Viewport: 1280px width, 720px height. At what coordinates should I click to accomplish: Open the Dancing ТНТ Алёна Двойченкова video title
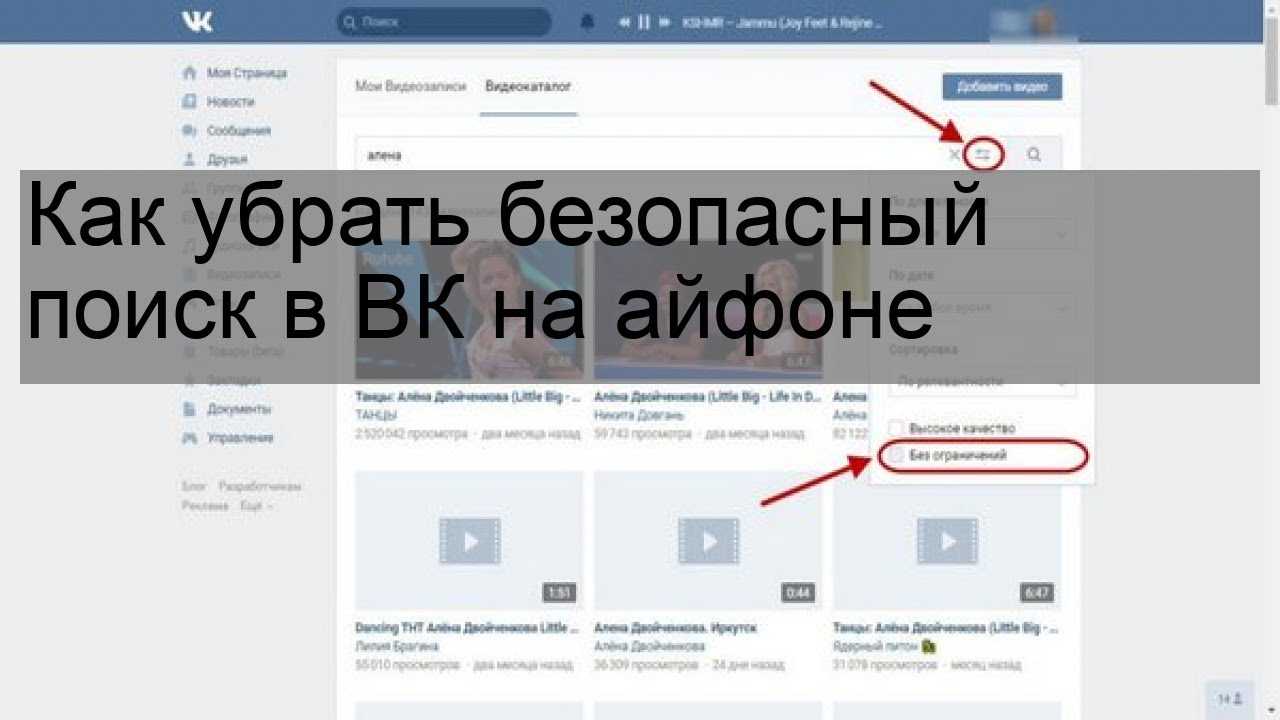467,628
